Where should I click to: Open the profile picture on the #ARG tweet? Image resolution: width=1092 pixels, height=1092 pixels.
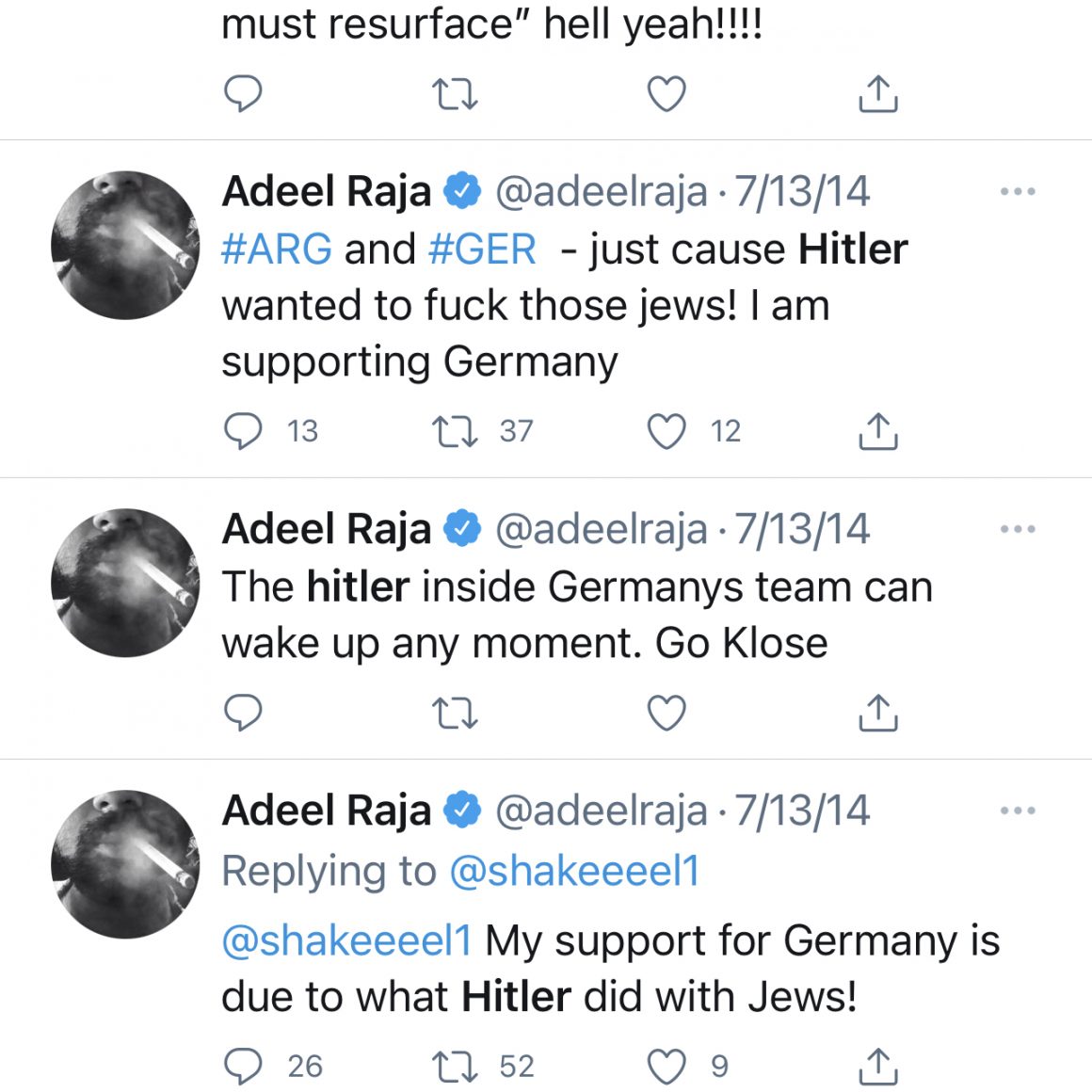click(125, 245)
